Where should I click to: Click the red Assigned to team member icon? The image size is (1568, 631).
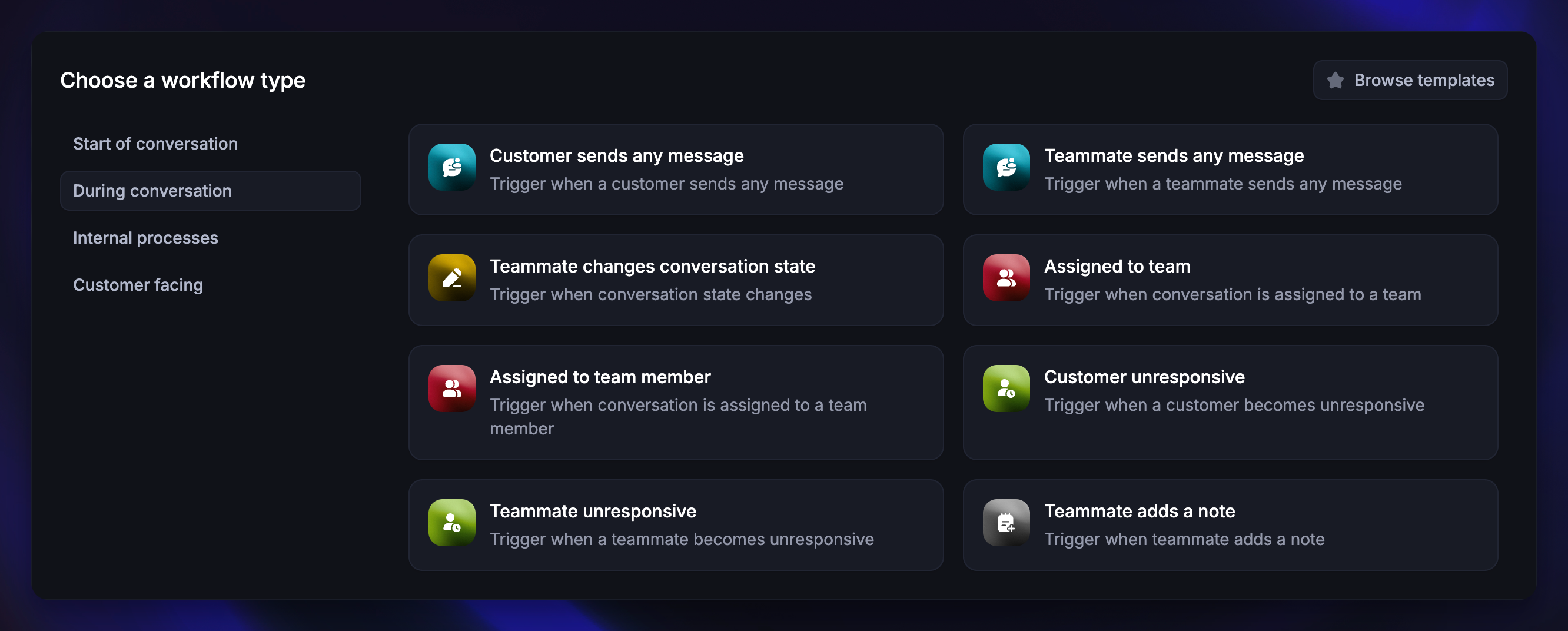tap(451, 389)
